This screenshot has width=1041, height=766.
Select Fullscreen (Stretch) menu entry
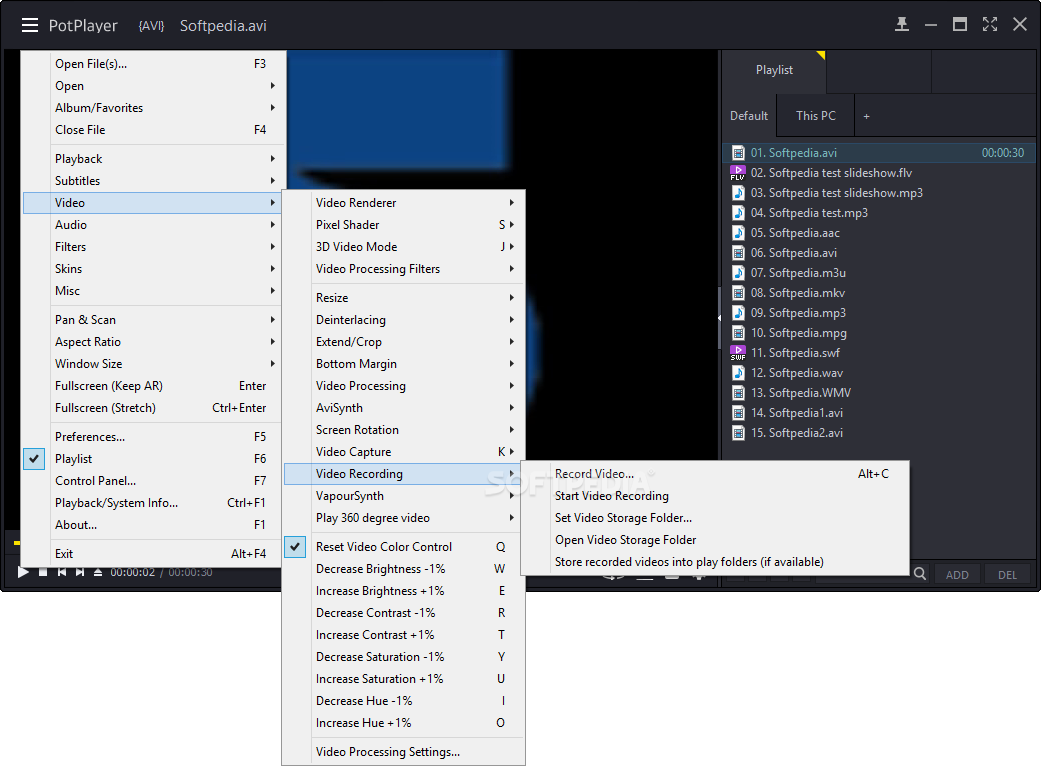click(x=152, y=408)
